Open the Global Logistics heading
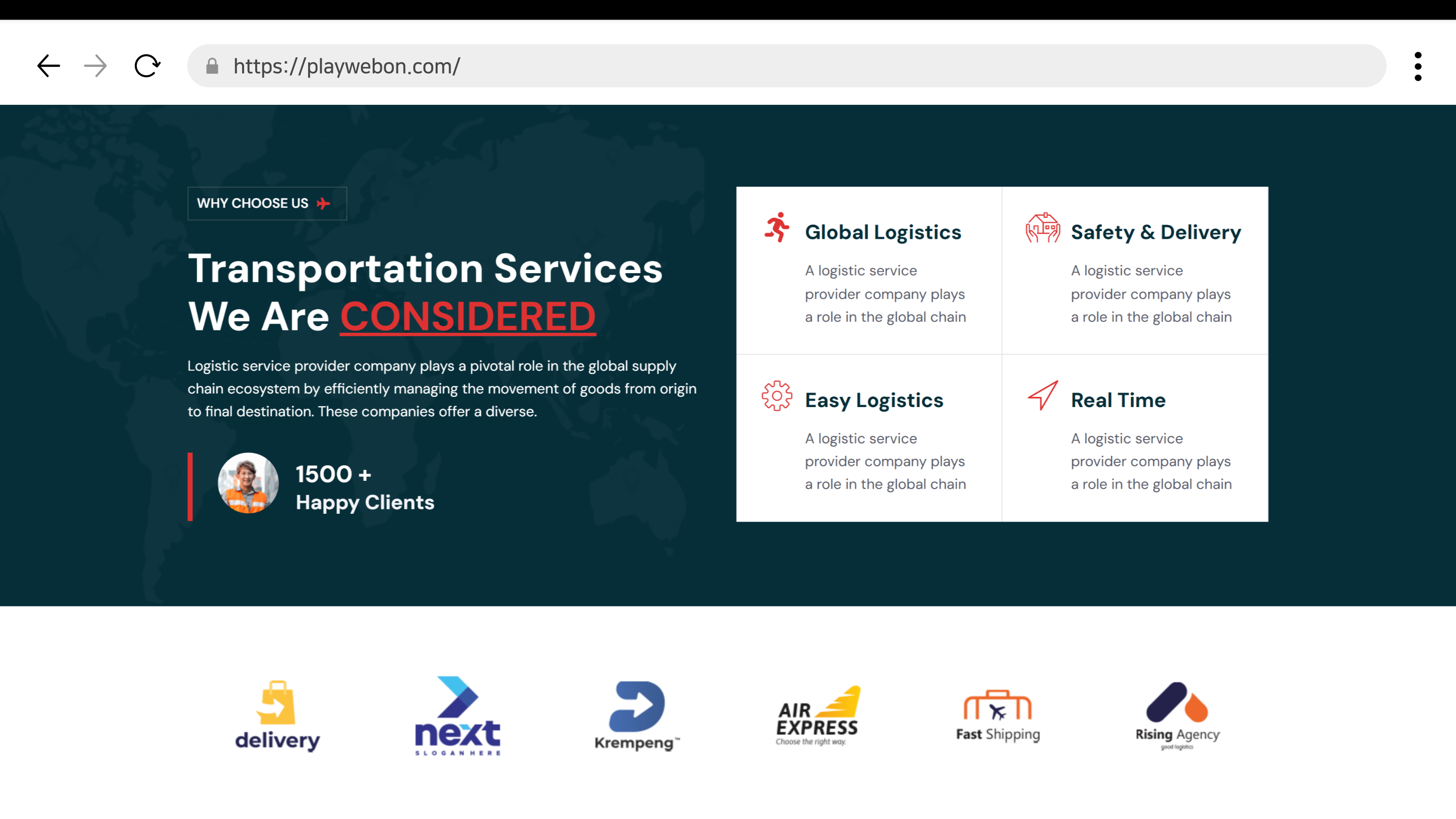Screen dimensions: 1456x819 pyautogui.click(x=883, y=232)
